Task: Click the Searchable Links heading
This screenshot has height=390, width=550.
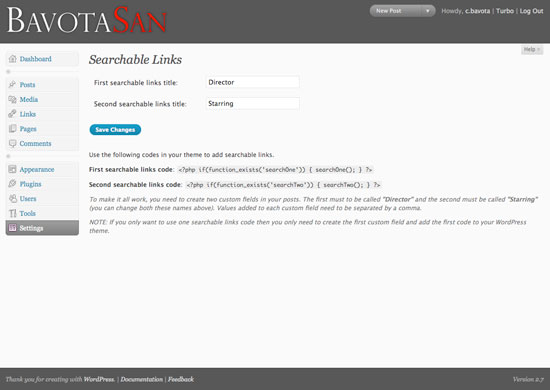Action: [x=135, y=60]
